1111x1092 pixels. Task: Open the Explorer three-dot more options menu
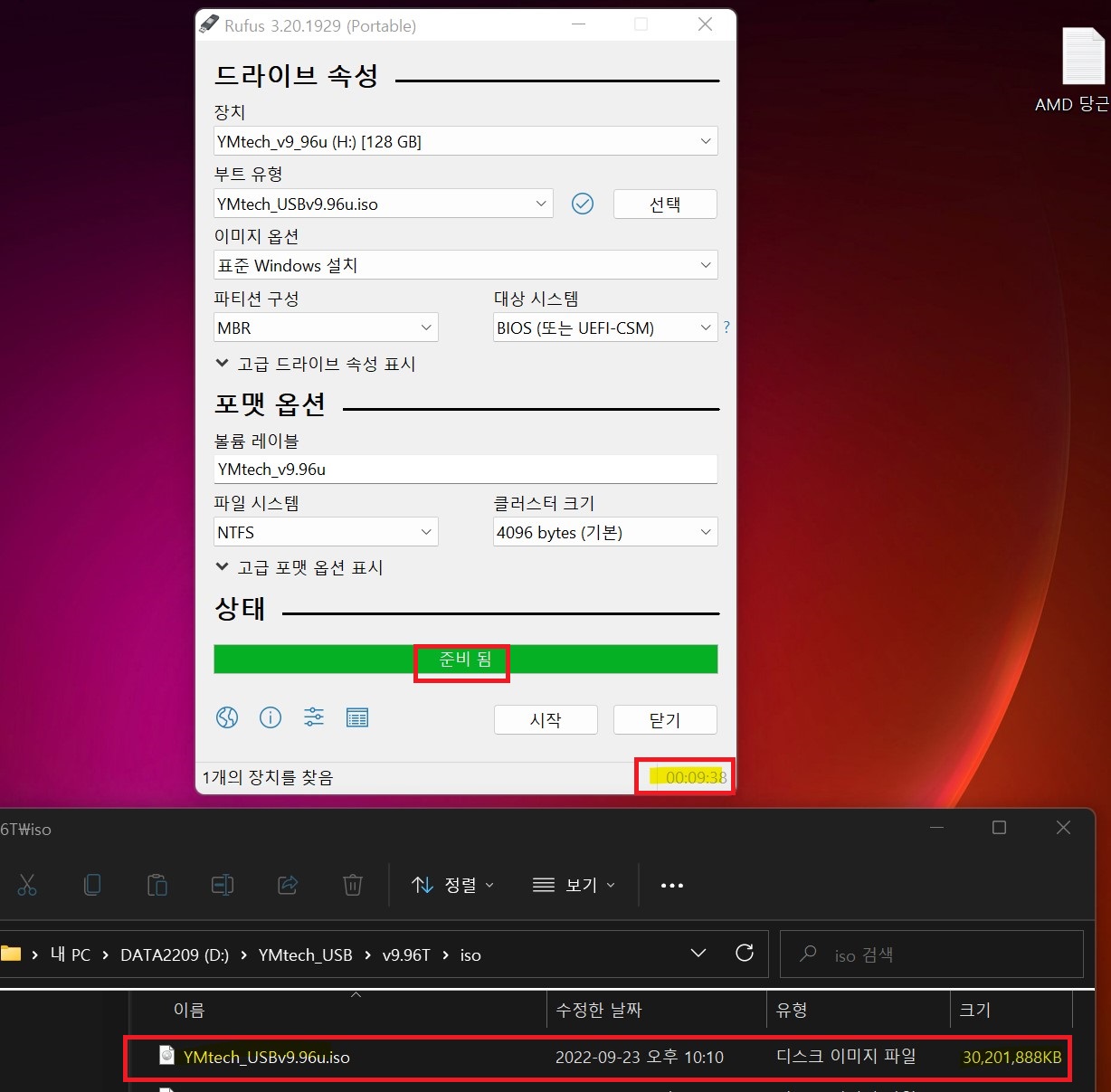[x=672, y=886]
